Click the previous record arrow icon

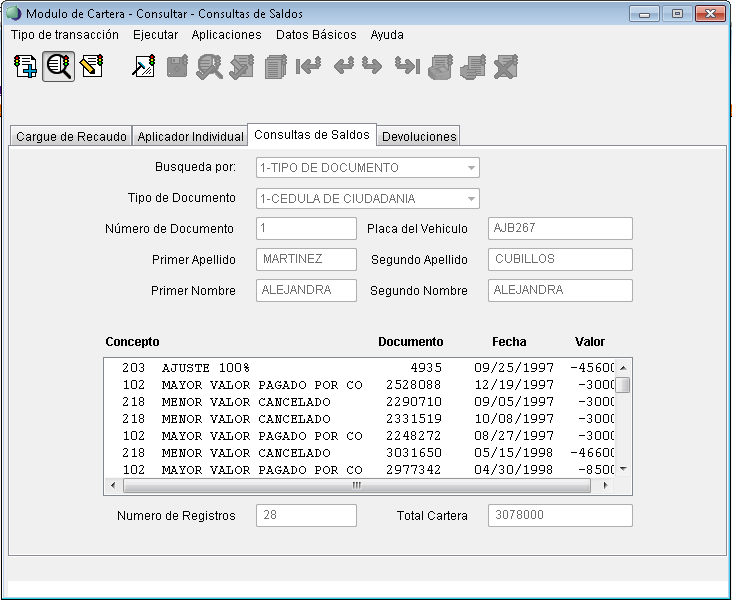(x=342, y=67)
